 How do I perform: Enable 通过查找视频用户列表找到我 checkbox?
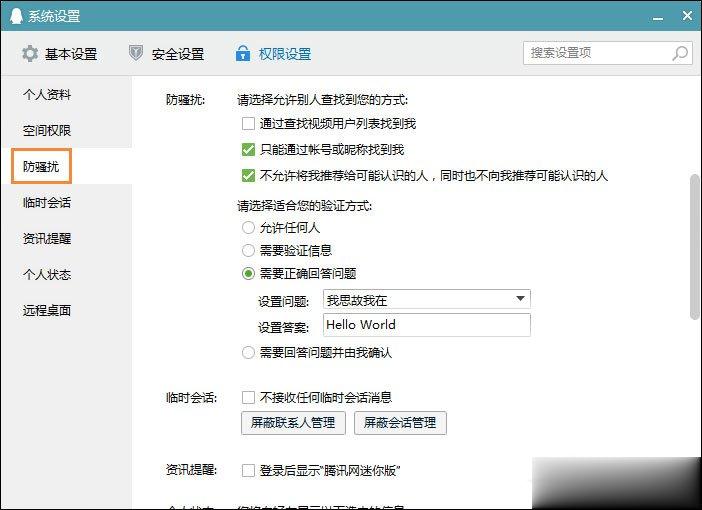[248, 123]
